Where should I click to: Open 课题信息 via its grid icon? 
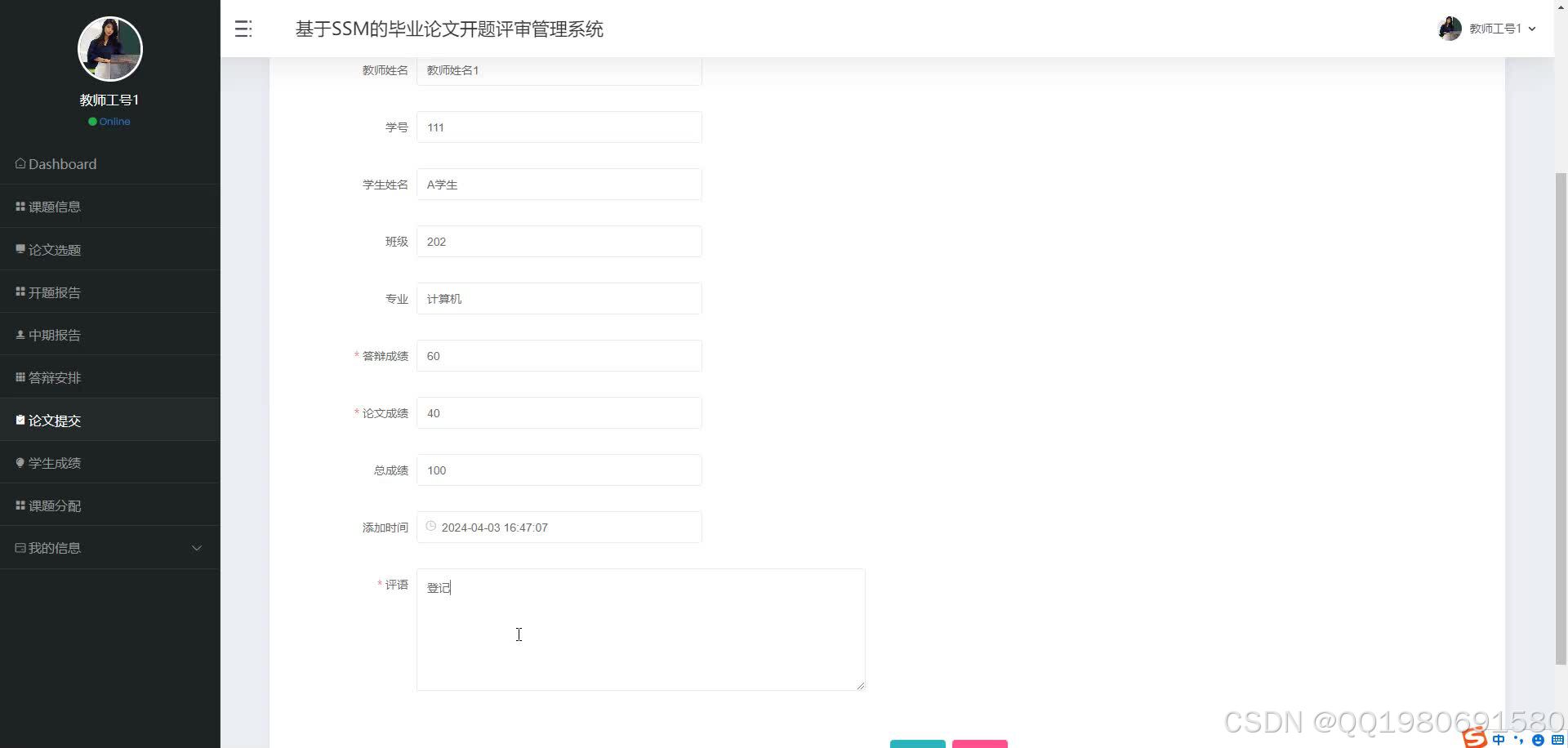(20, 206)
